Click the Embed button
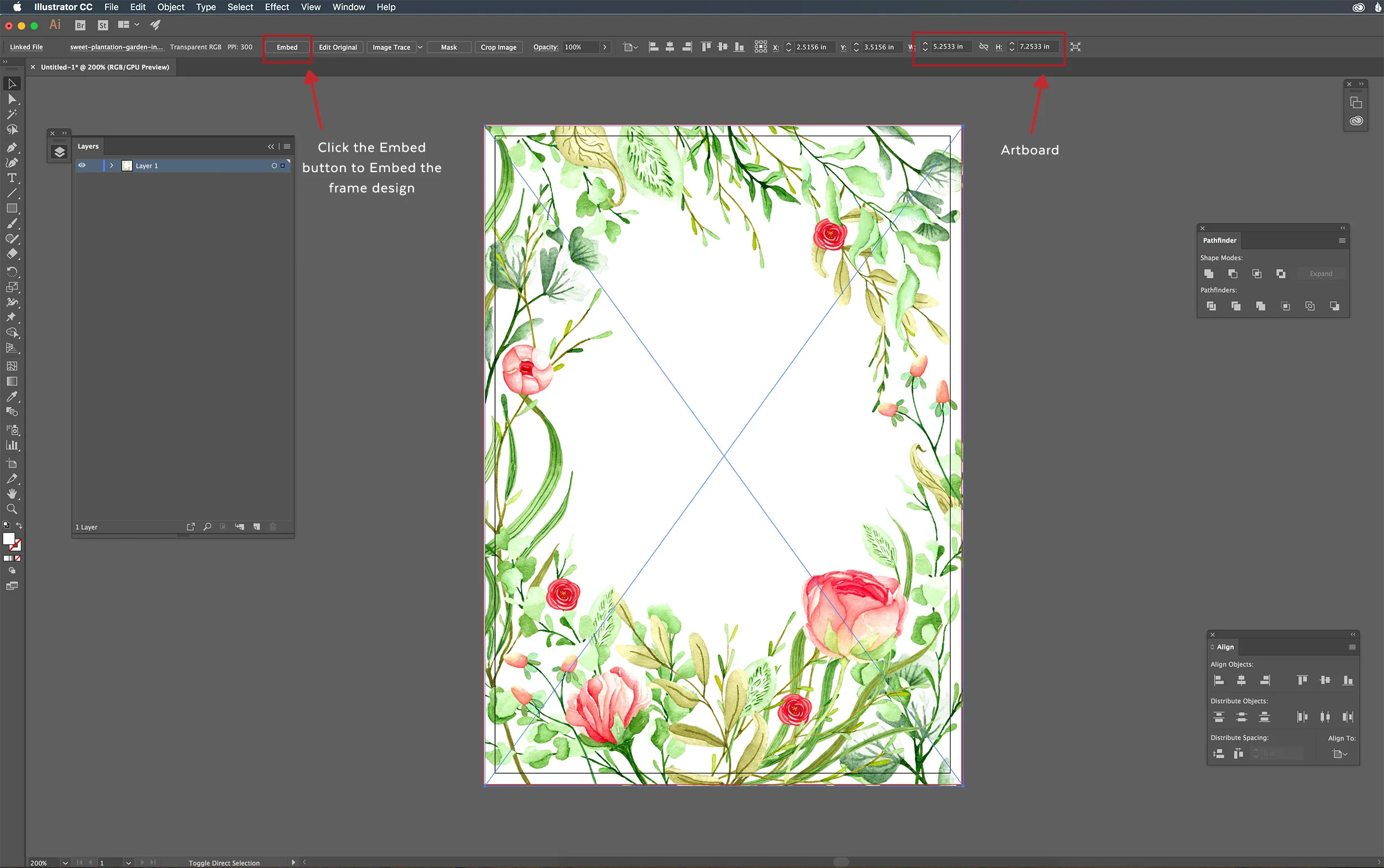This screenshot has width=1384, height=868. click(x=287, y=47)
